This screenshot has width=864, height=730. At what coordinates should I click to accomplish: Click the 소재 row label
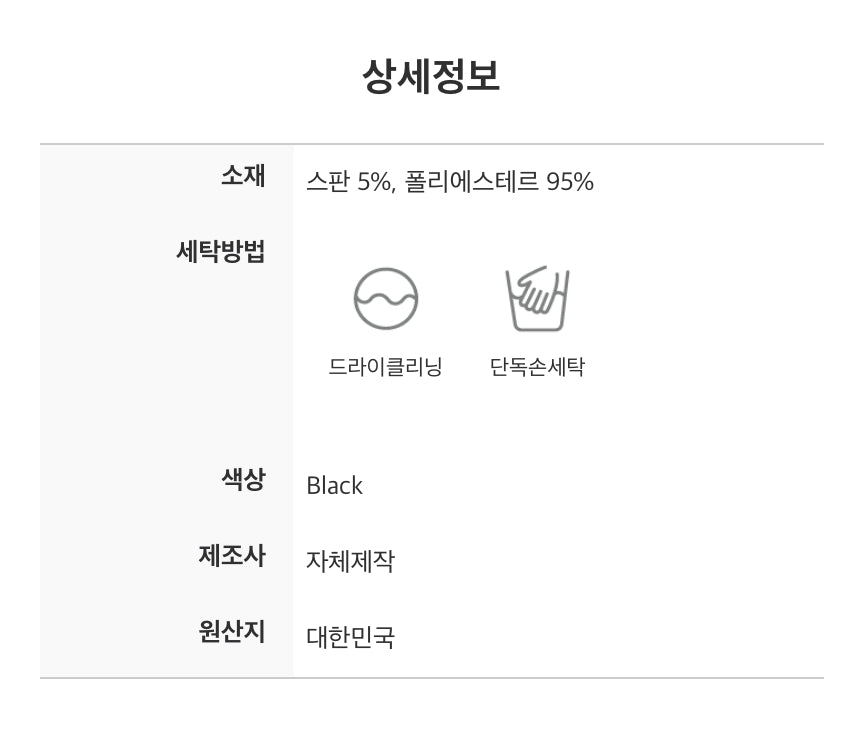coord(243,176)
